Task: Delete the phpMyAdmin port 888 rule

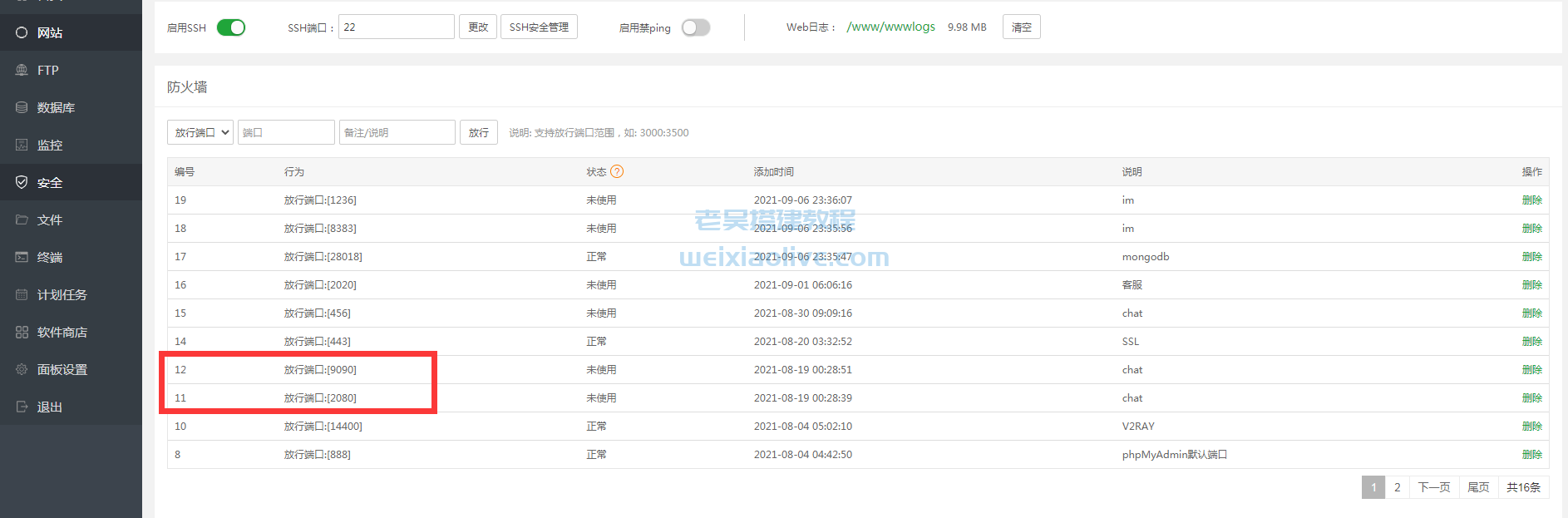Action: (x=1532, y=454)
